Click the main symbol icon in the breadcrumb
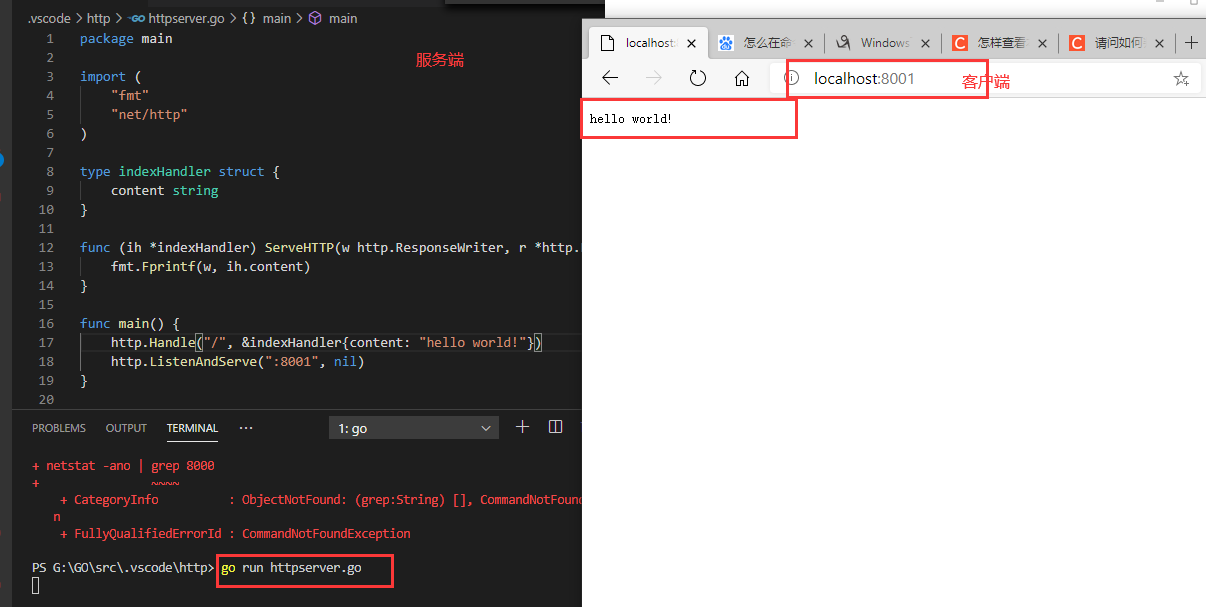Screen dimensions: 1206x607 [313, 17]
